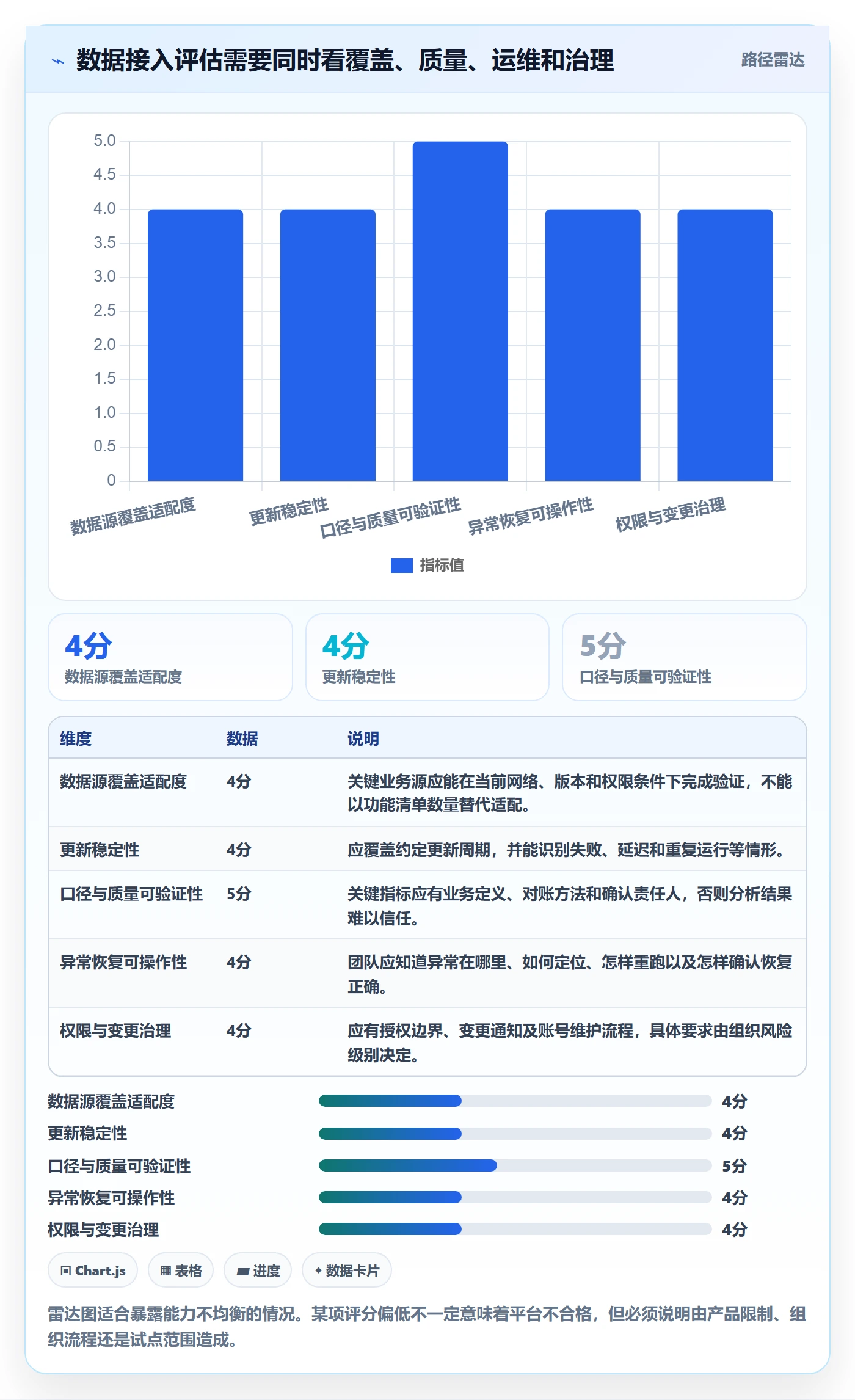Click the footer note starting 雷达图适合暴露
Image resolution: width=855 pixels, height=1400 pixels.
(427, 1326)
